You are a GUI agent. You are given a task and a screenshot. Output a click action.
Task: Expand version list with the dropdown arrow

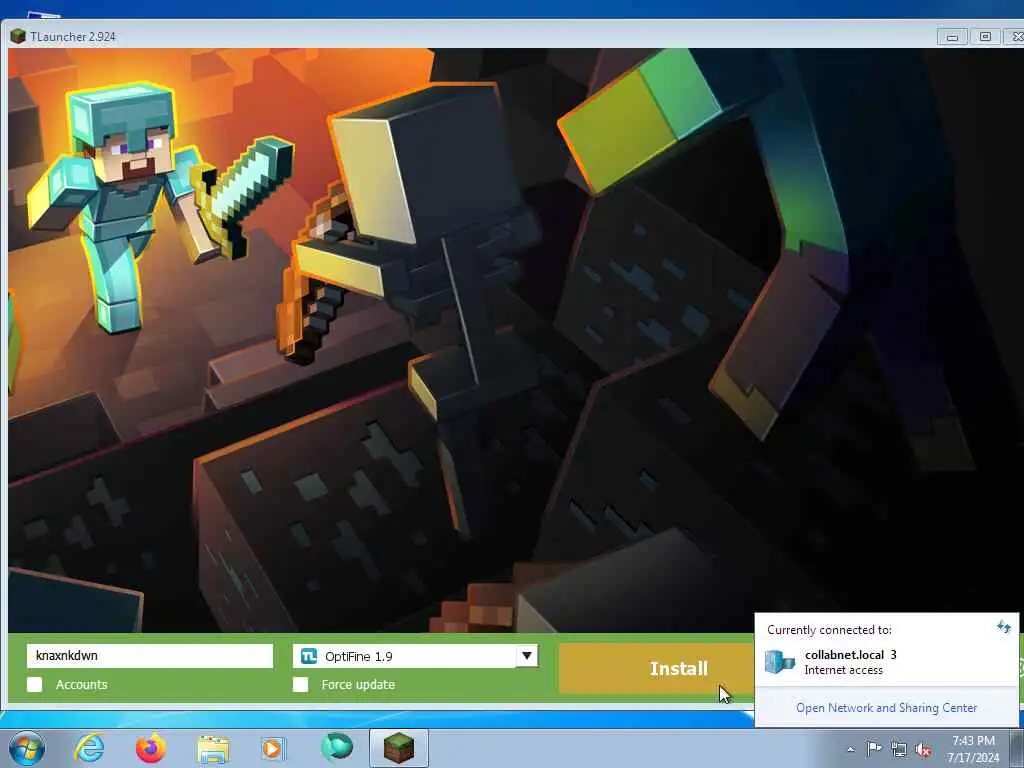526,656
